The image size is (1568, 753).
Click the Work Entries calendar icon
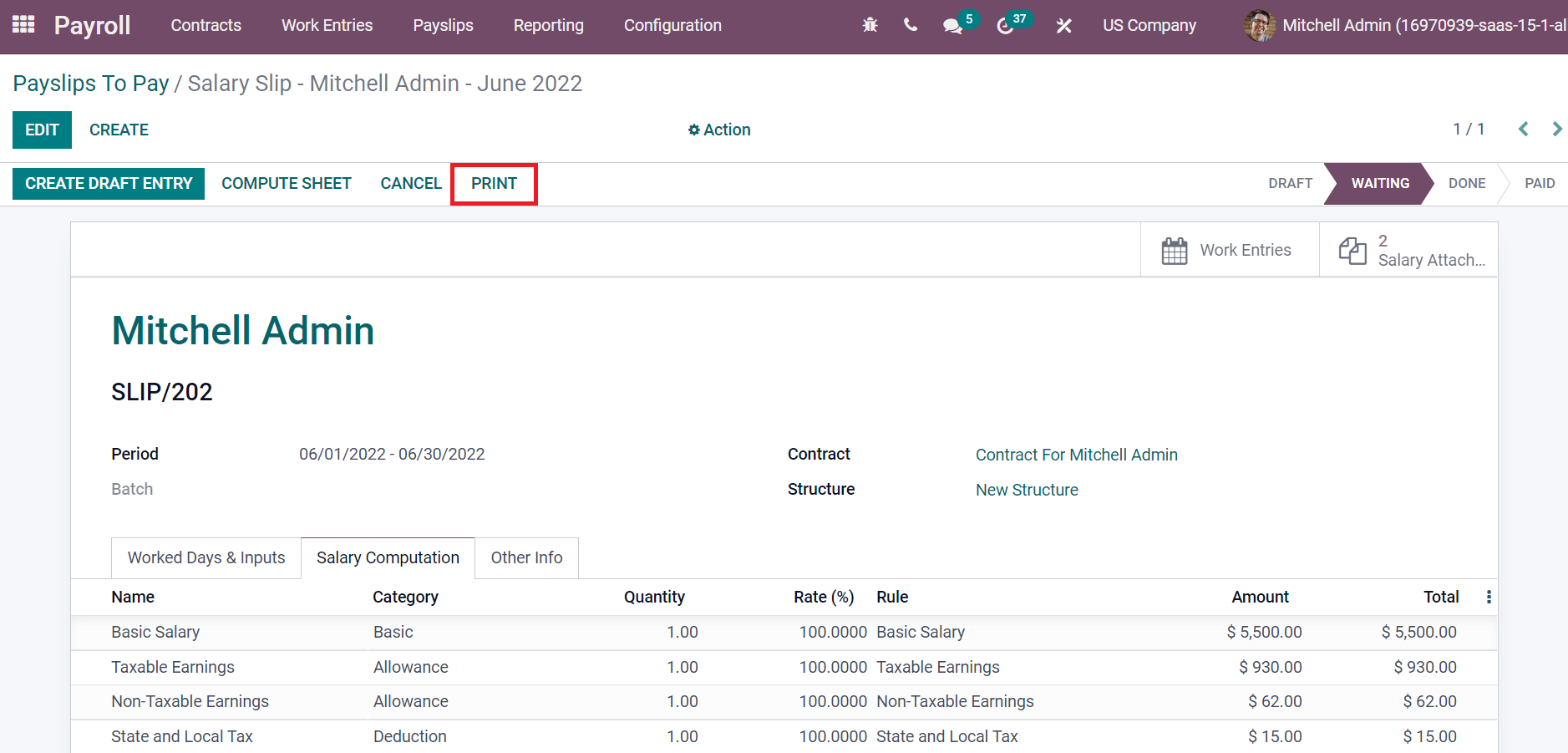coord(1174,250)
